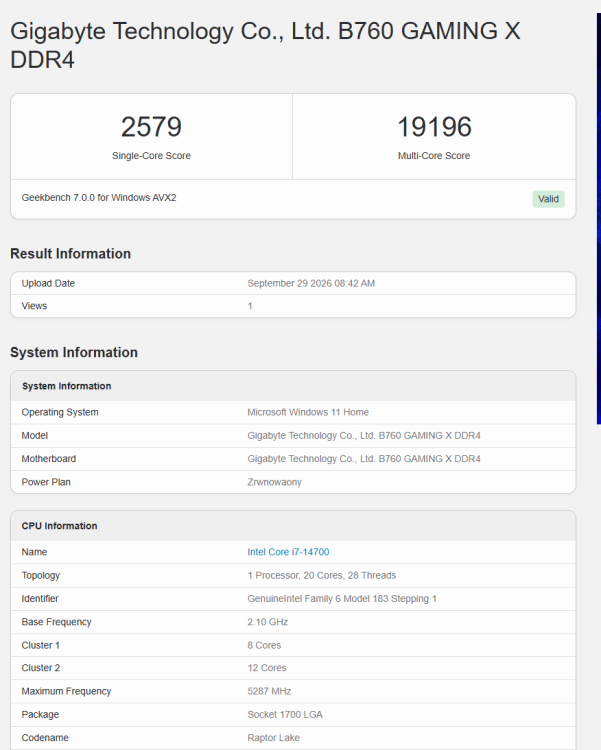Viewport: 601px width, 750px height.
Task: Select the 8 Cores value
Action: [264, 645]
